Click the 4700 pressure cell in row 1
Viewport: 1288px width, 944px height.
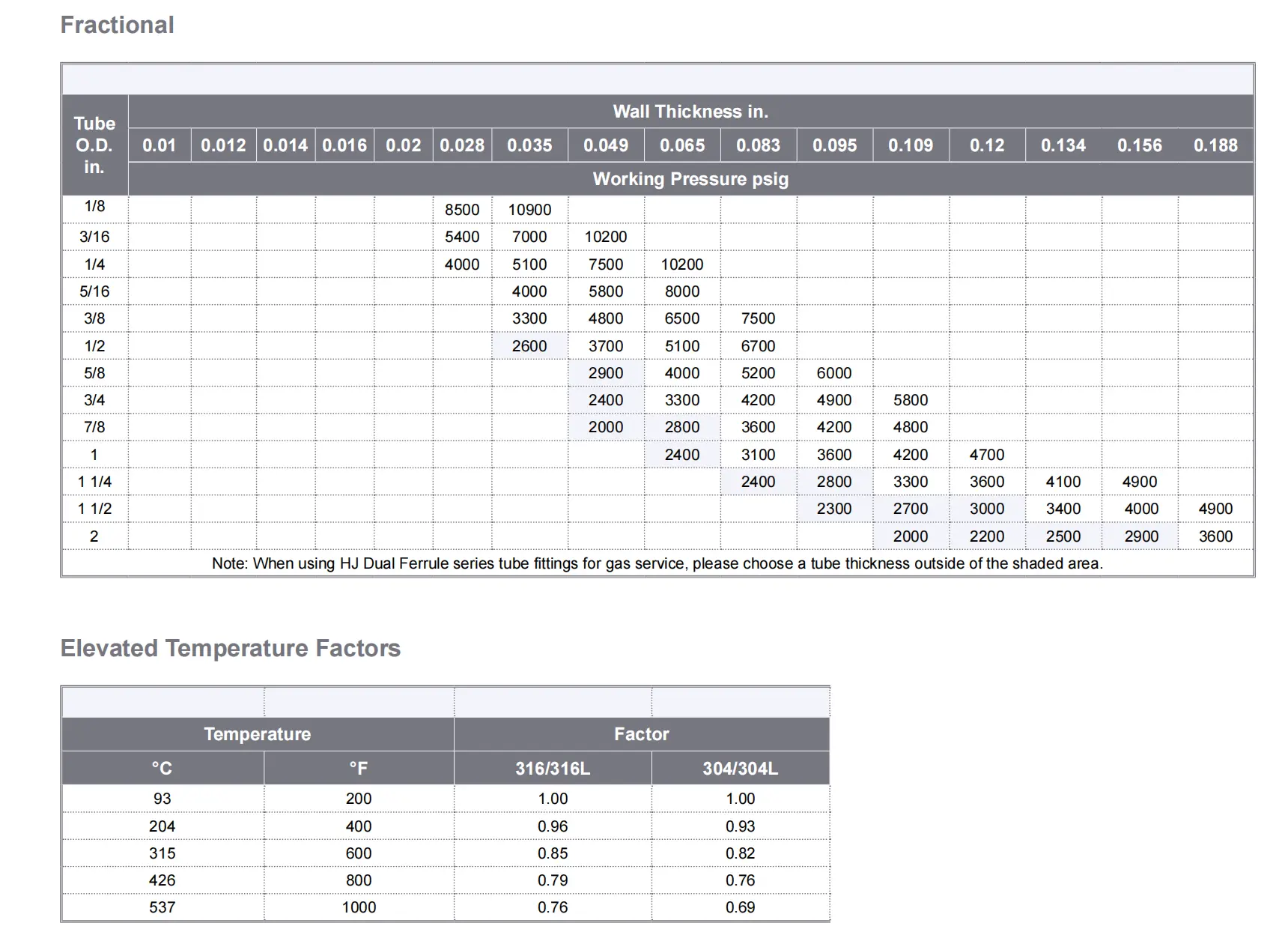986,455
